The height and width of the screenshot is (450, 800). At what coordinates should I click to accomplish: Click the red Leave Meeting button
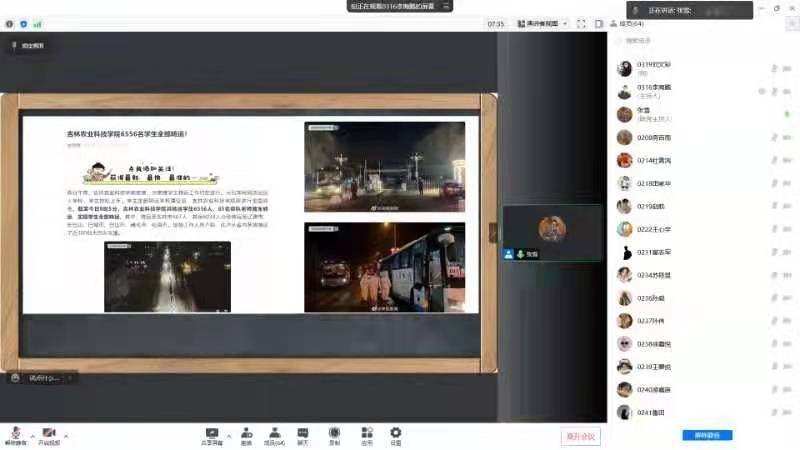(x=580, y=436)
